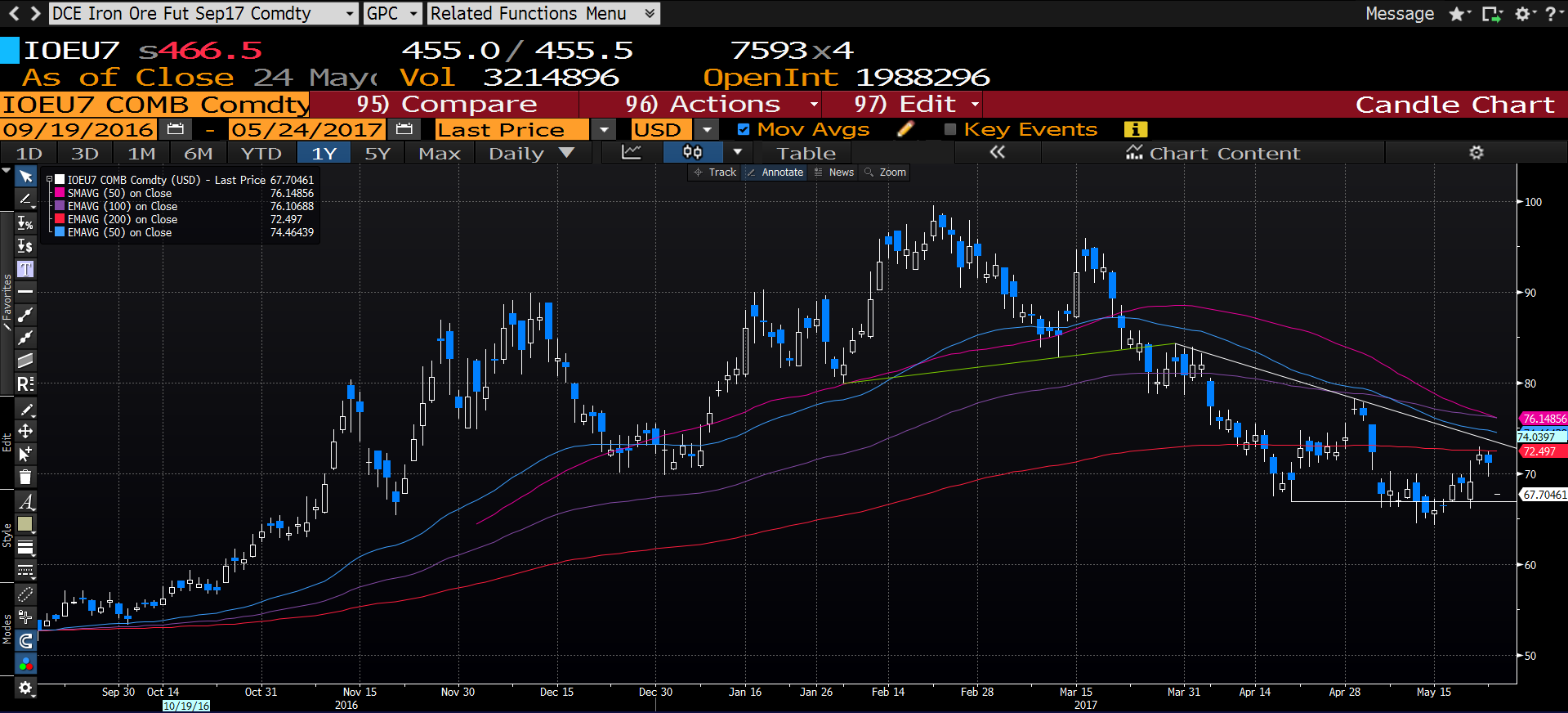Switch to line chart type

[x=632, y=153]
